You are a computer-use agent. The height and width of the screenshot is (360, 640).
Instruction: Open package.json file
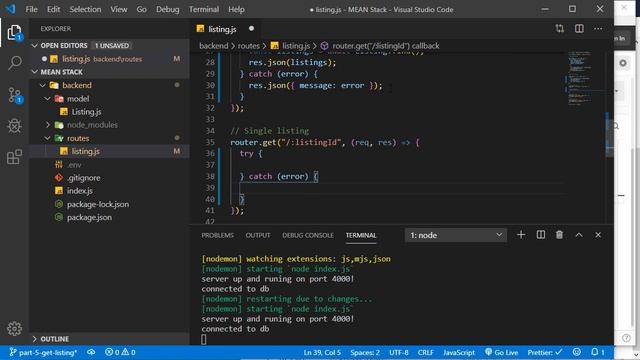click(x=109, y=217)
